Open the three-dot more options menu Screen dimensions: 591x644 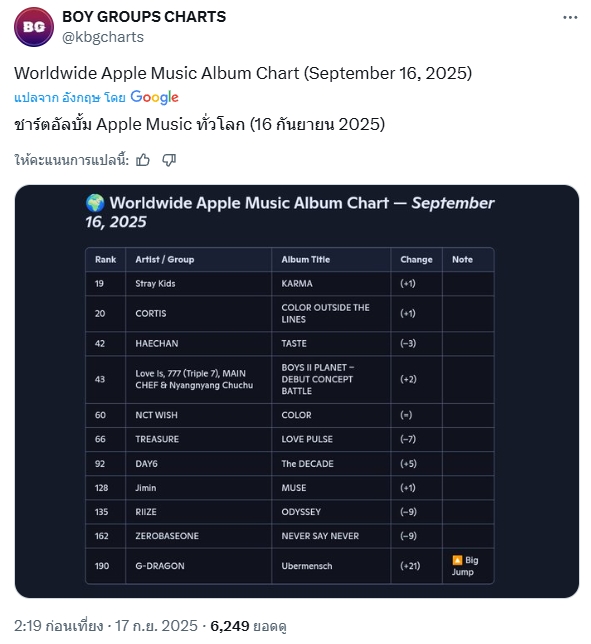click(570, 17)
